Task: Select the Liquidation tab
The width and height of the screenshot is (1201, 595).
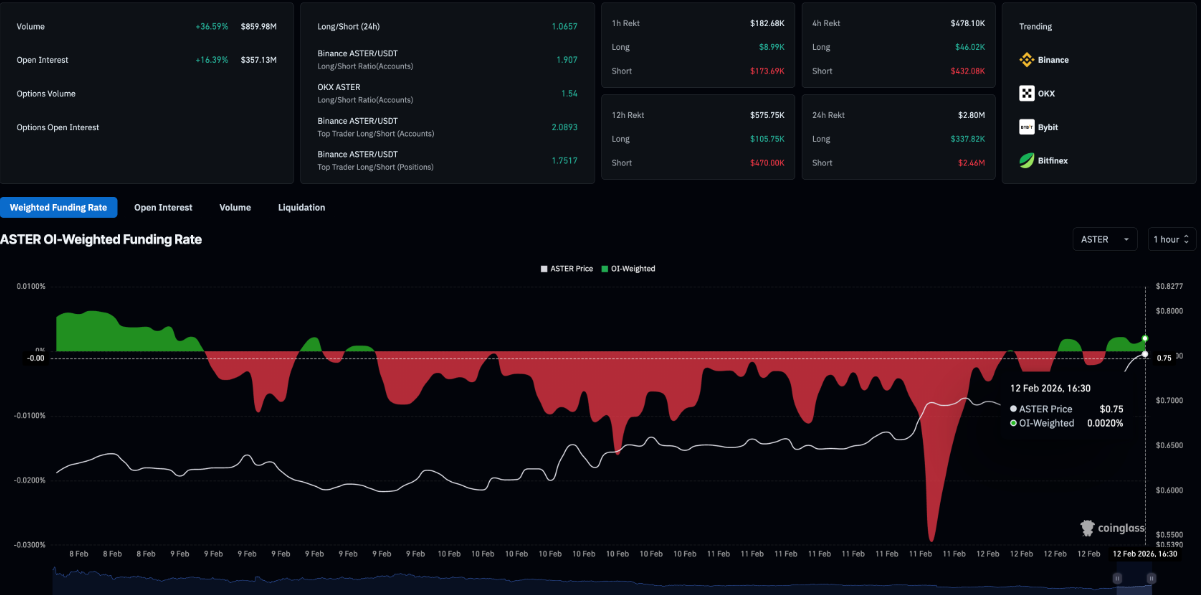Action: [x=301, y=207]
